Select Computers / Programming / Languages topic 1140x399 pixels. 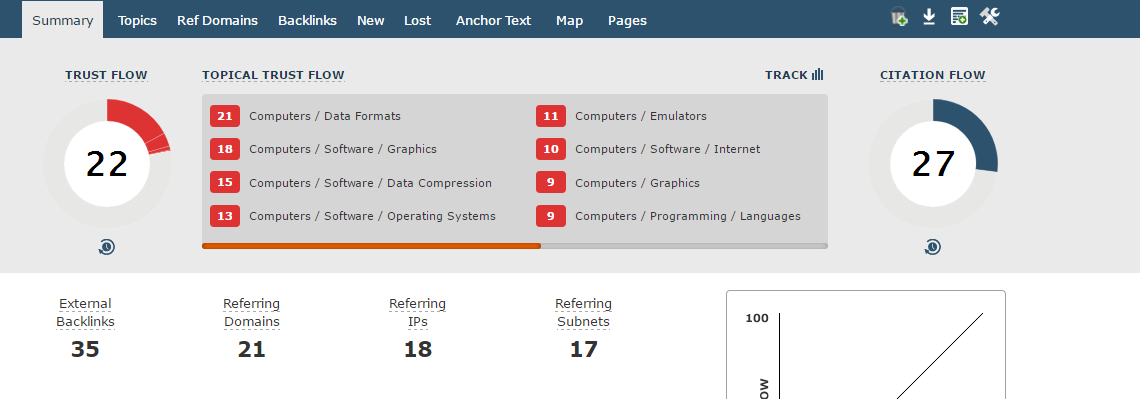pyautogui.click(x=688, y=216)
